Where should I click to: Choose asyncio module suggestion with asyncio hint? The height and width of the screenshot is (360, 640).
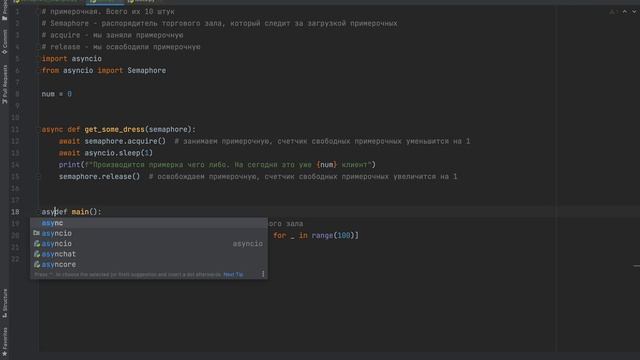tap(149, 244)
